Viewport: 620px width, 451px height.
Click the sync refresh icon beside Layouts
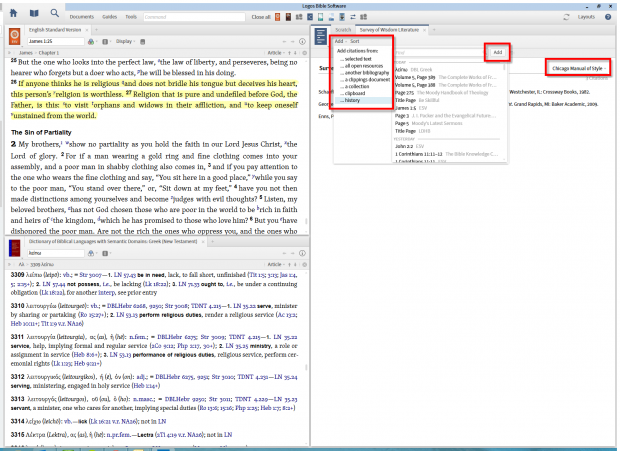tap(568, 17)
